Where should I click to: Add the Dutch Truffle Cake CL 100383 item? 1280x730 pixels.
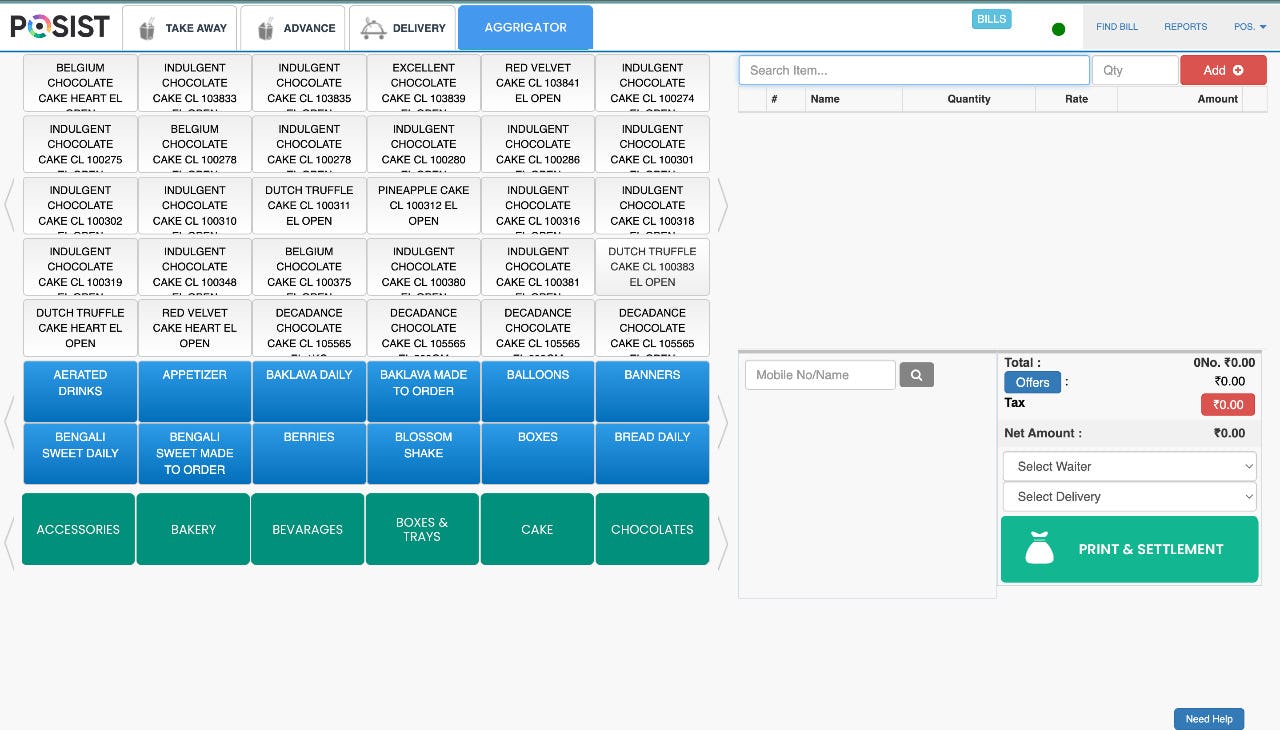click(x=653, y=266)
